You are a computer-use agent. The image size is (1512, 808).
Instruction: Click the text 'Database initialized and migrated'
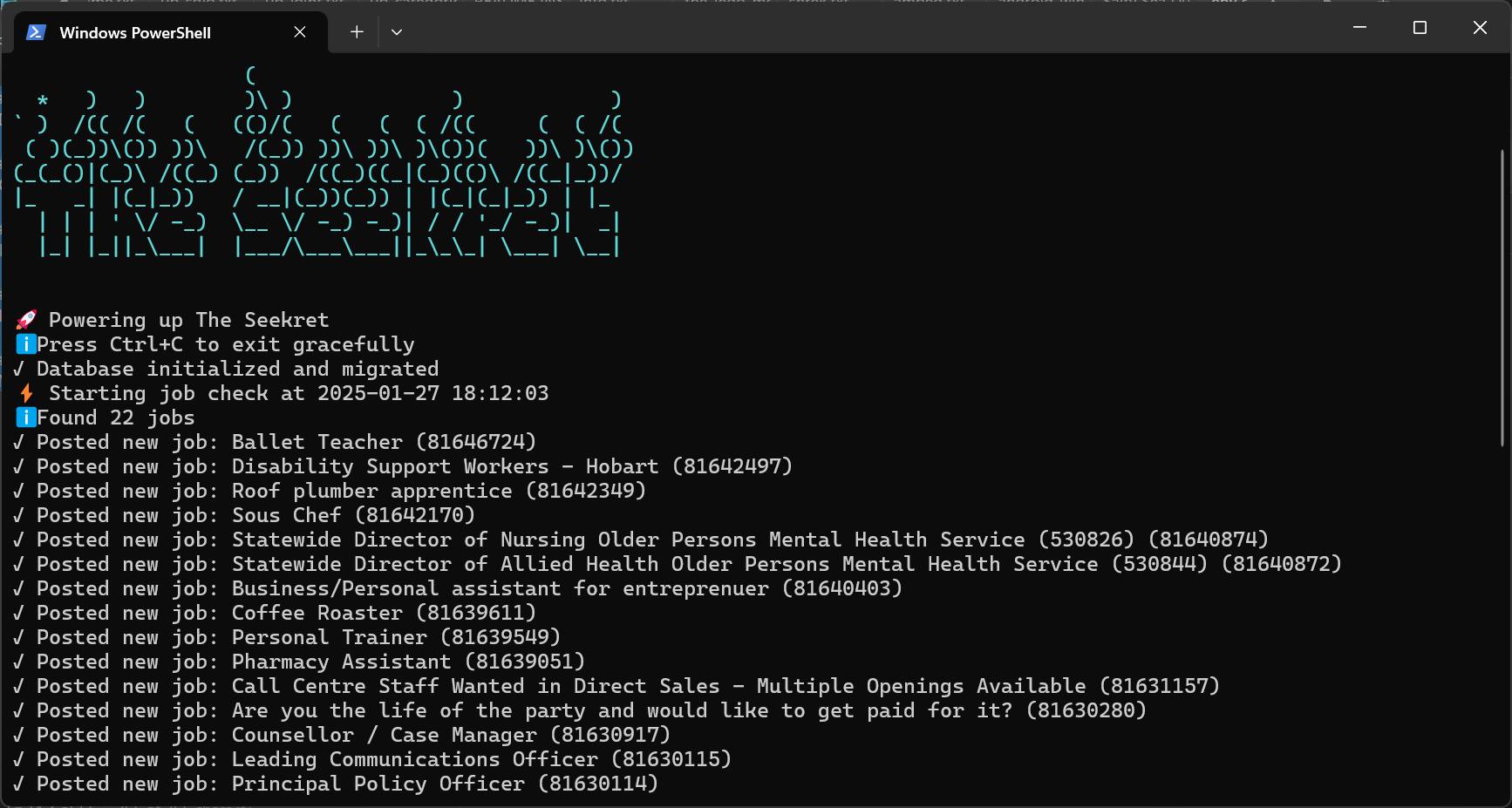(x=238, y=369)
